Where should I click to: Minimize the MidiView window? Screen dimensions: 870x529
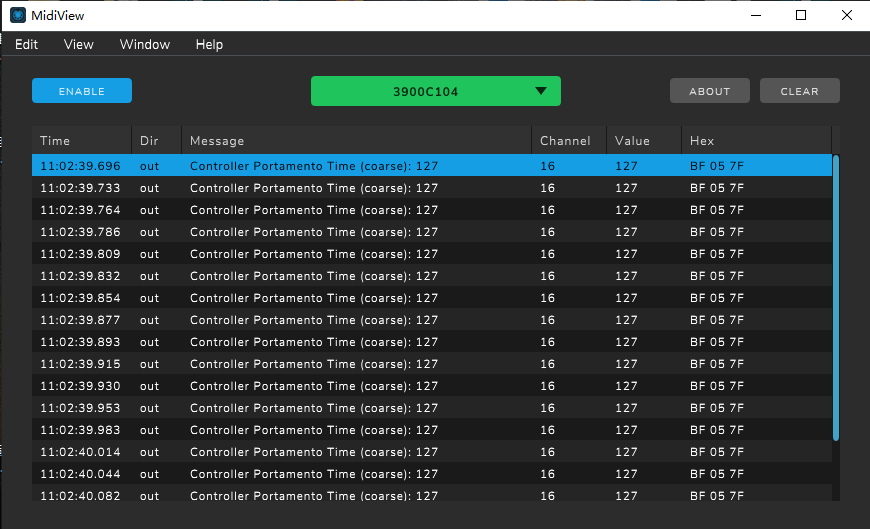click(755, 15)
